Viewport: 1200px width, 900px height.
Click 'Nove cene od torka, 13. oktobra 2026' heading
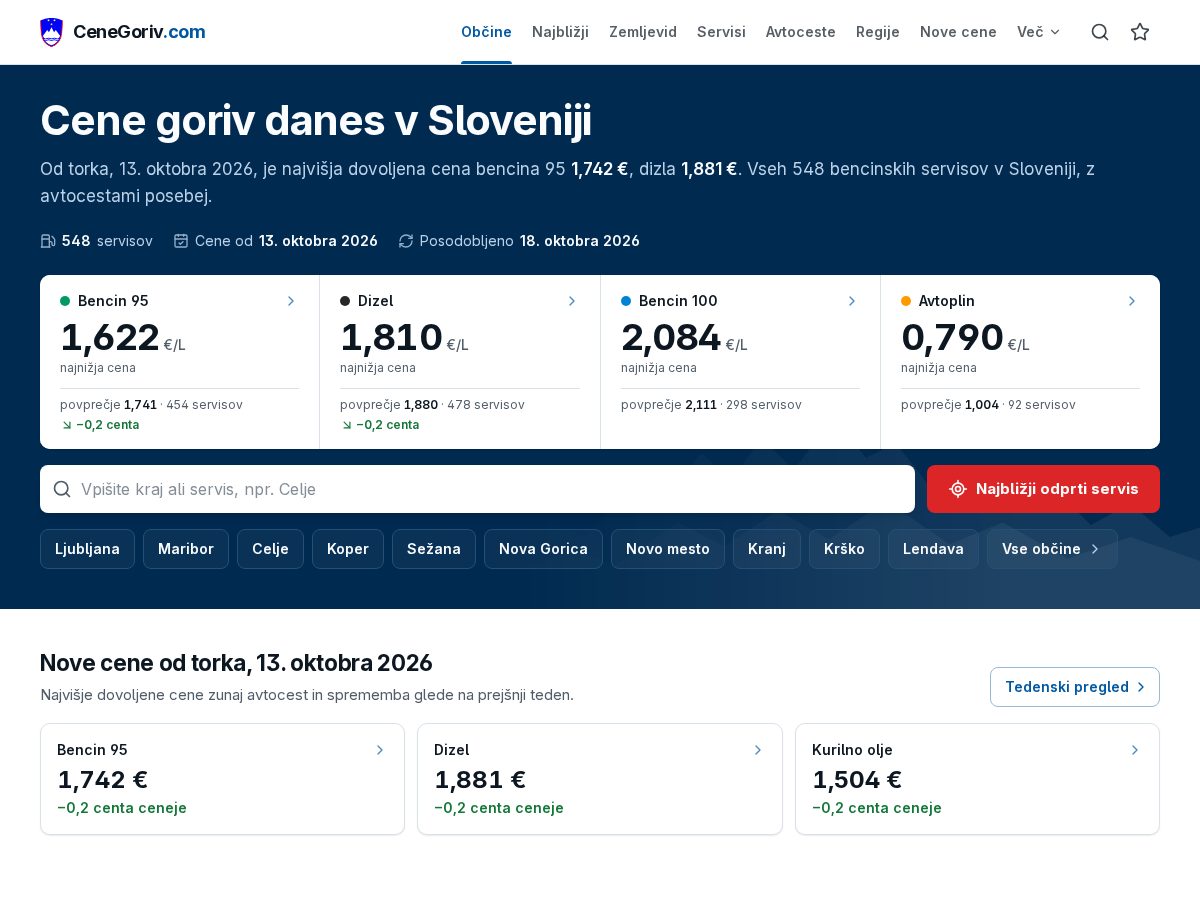236,663
